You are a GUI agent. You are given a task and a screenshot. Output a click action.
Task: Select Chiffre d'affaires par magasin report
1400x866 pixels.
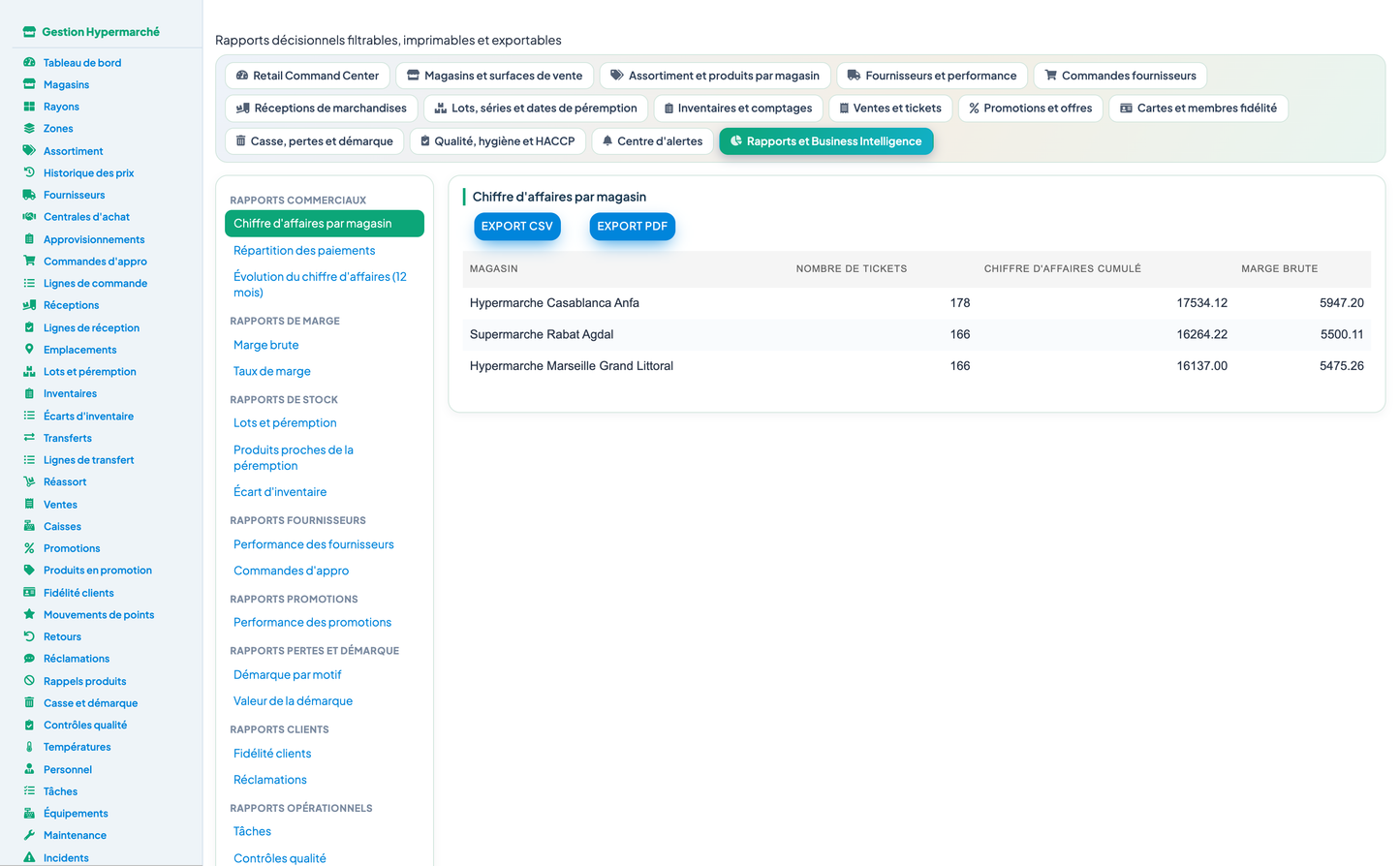coord(325,224)
